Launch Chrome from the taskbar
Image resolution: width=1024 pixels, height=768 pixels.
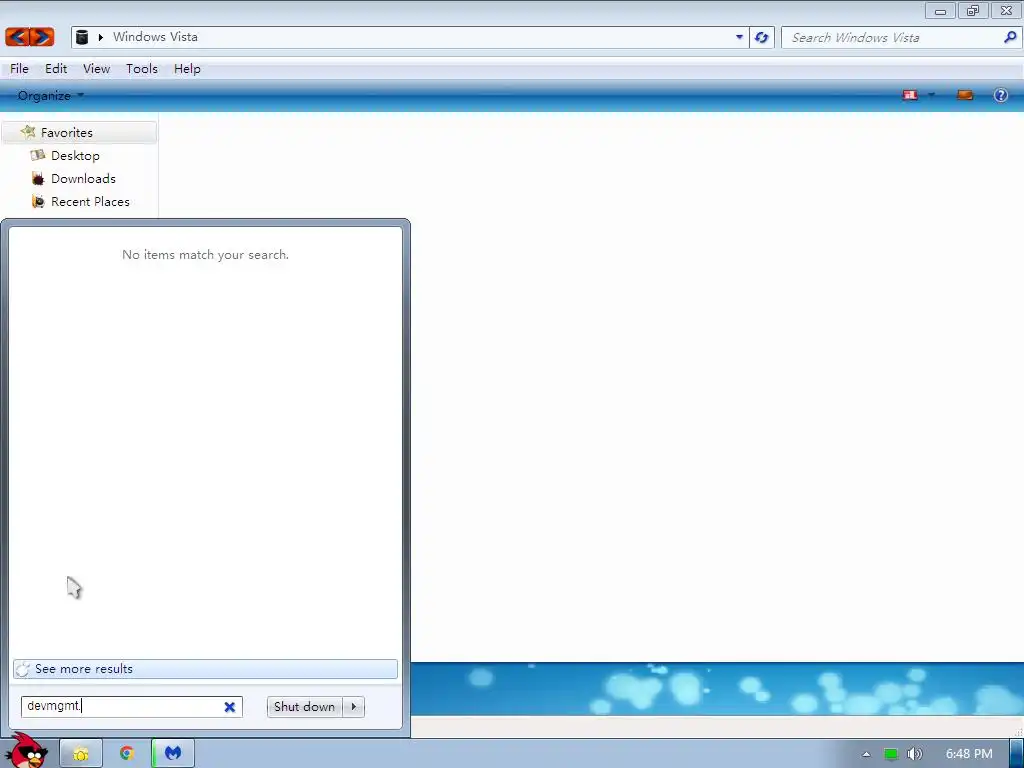127,754
